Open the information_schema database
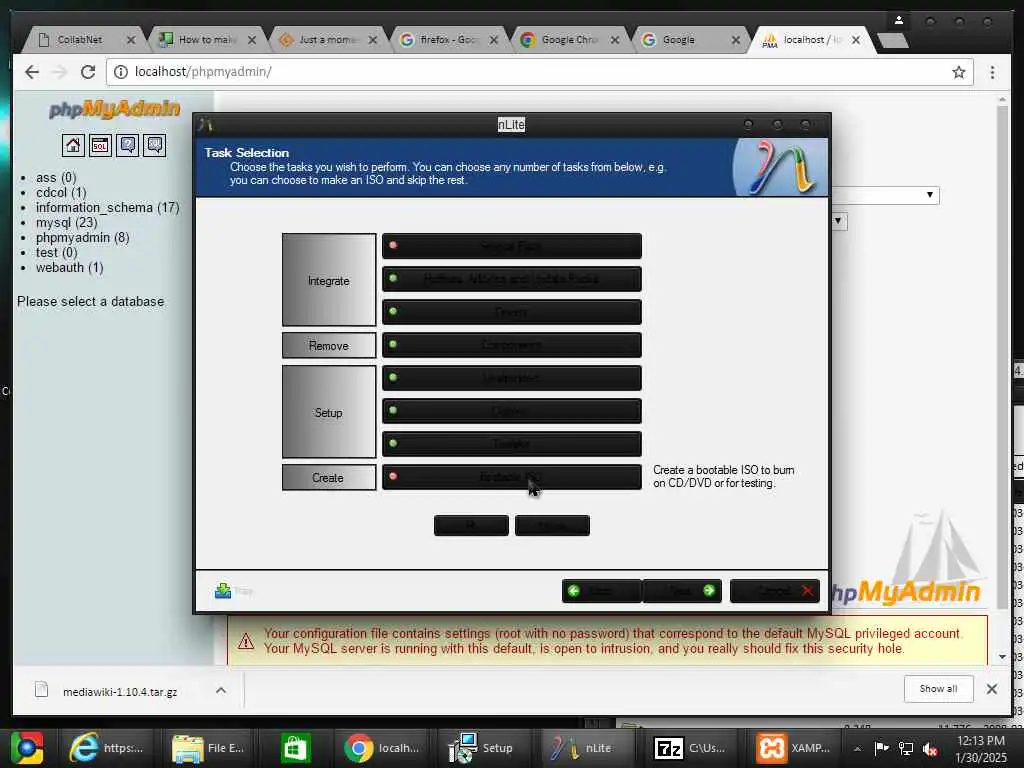 [108, 208]
